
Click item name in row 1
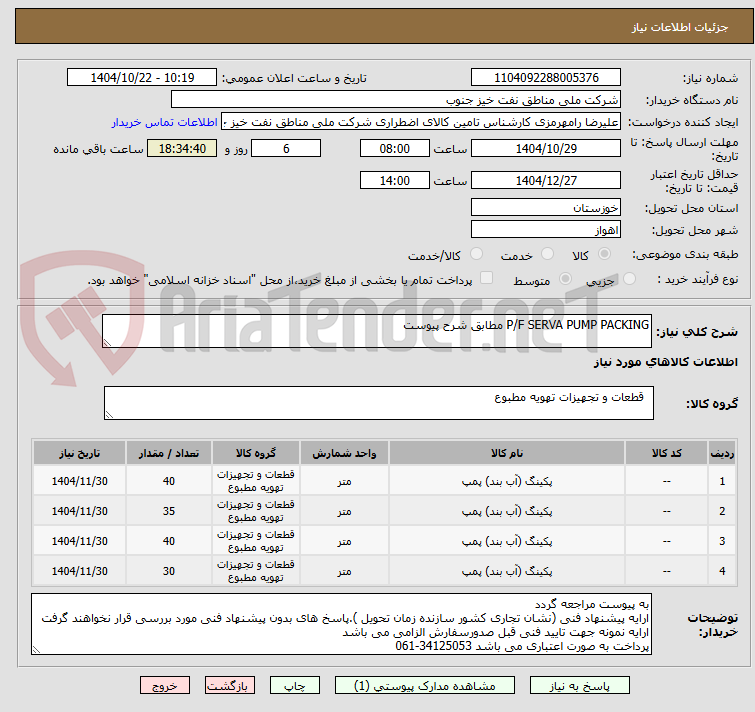(507, 481)
